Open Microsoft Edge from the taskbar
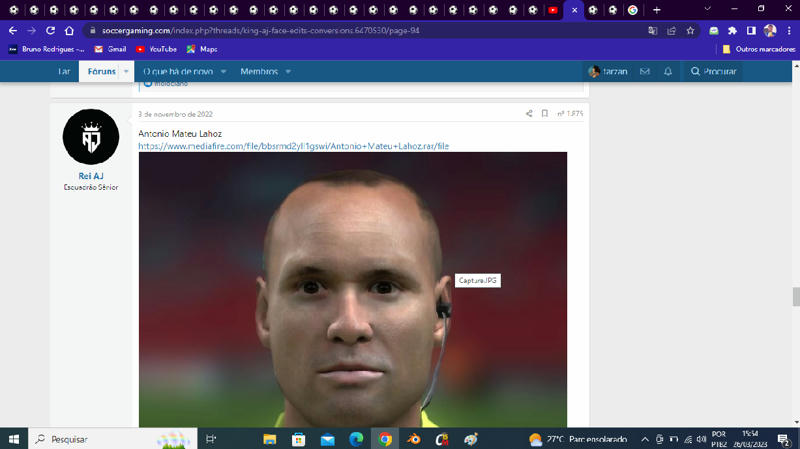800x449 pixels. [x=356, y=439]
